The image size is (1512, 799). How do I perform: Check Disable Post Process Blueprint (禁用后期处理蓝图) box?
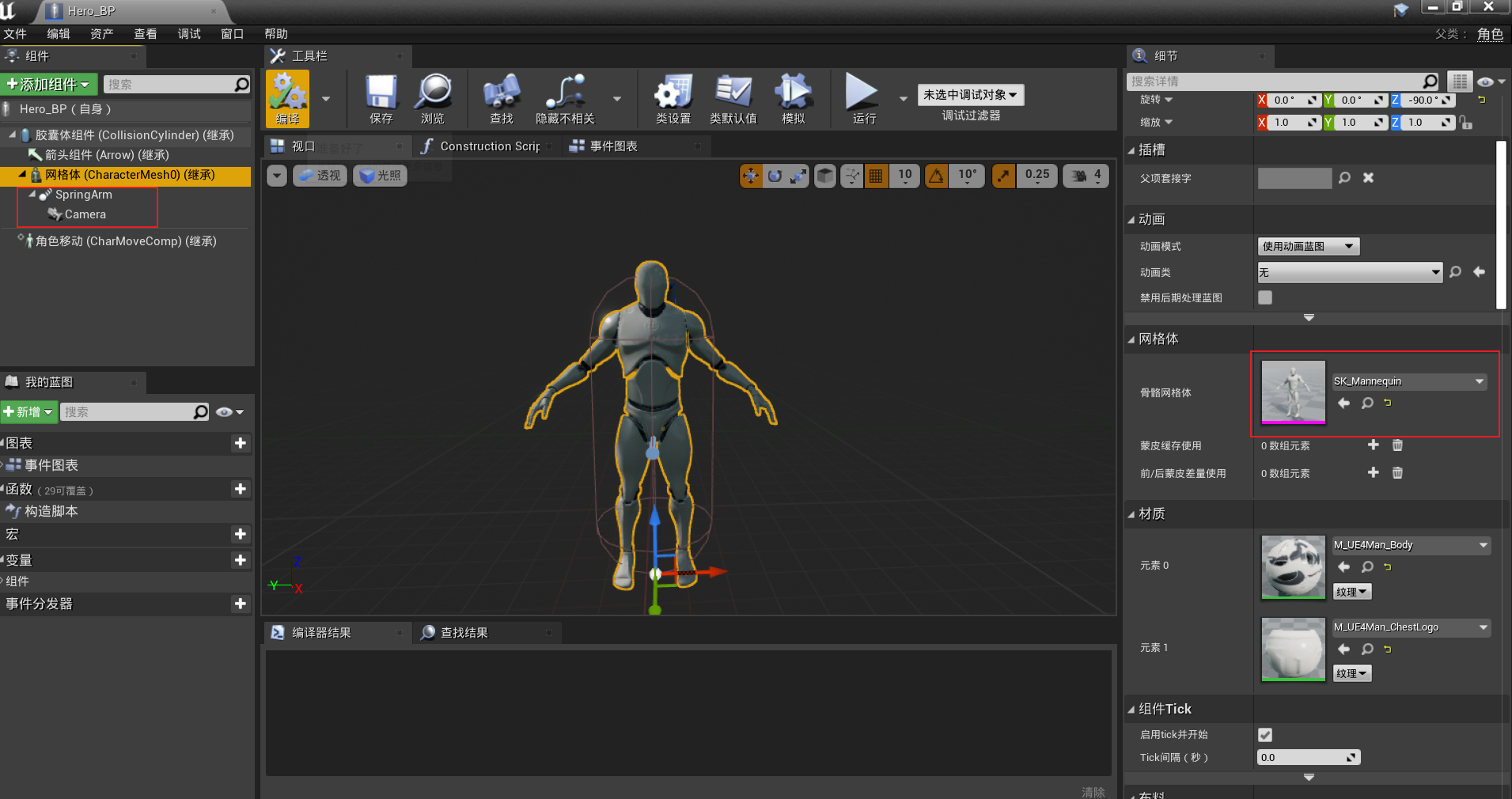click(1265, 297)
